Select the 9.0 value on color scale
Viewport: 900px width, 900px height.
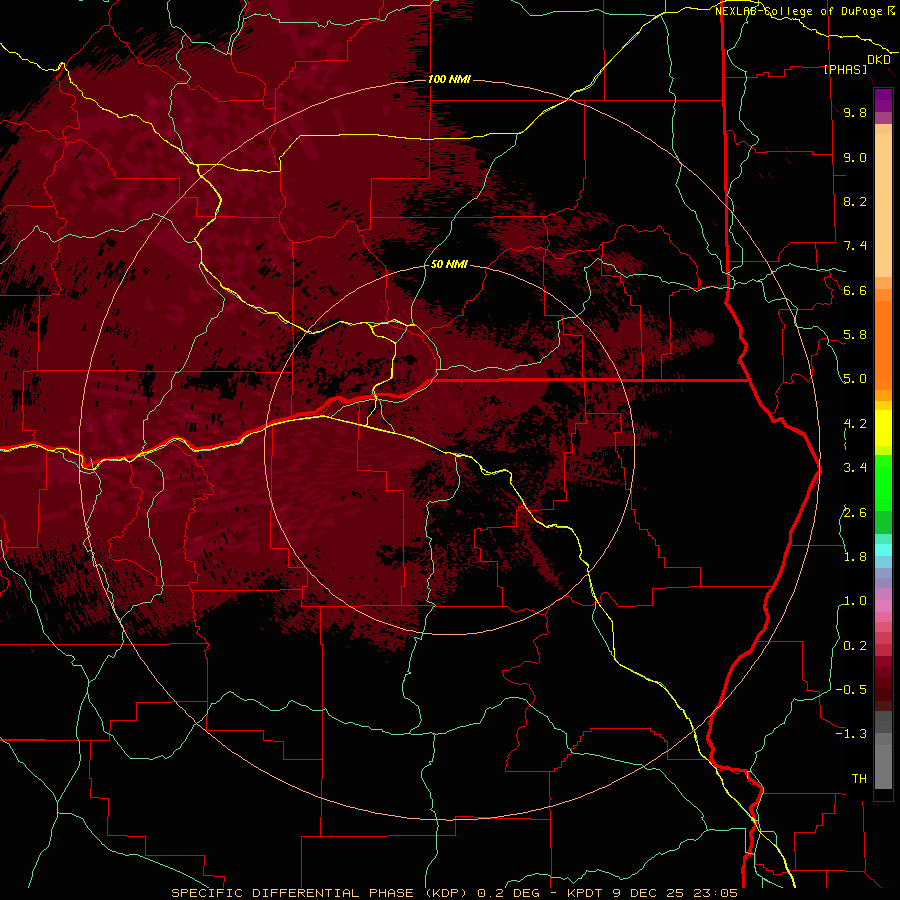pyautogui.click(x=855, y=157)
